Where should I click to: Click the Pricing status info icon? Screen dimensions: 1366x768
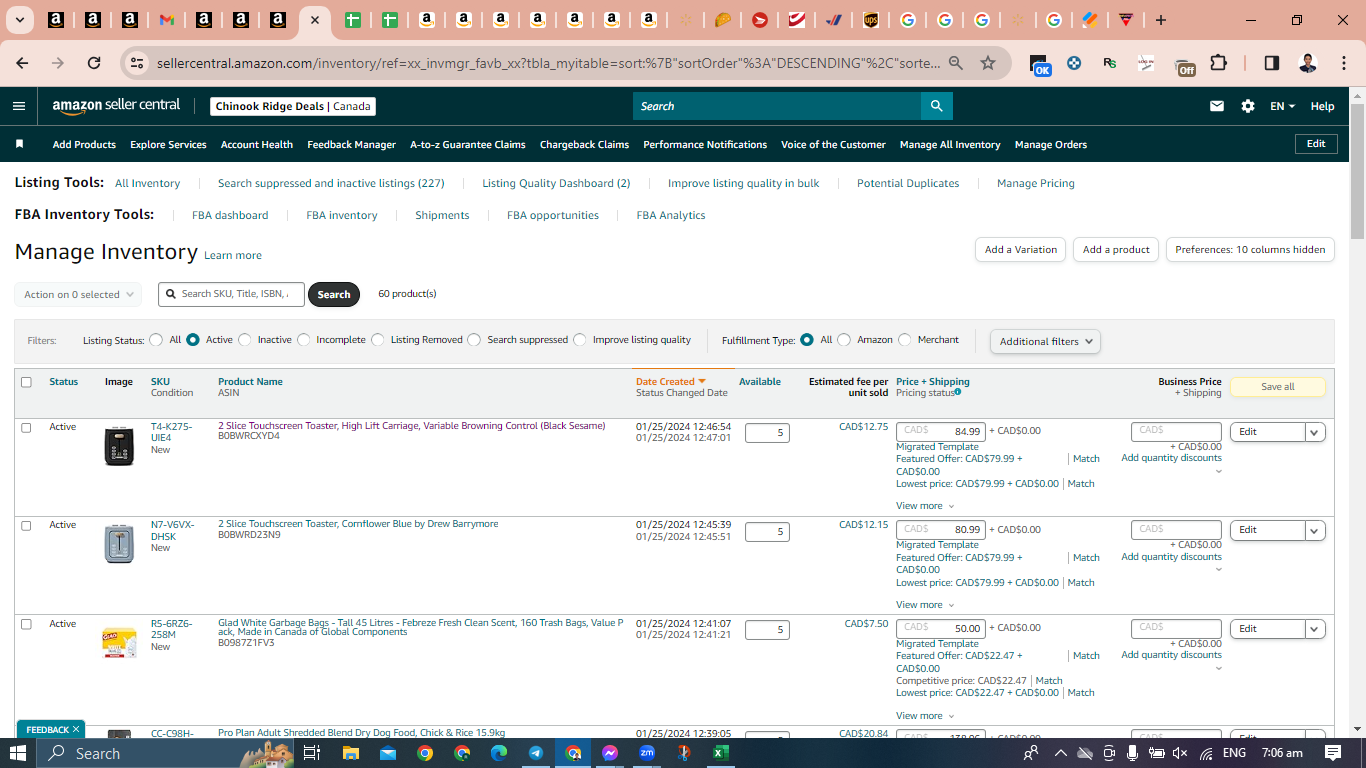[x=958, y=392]
